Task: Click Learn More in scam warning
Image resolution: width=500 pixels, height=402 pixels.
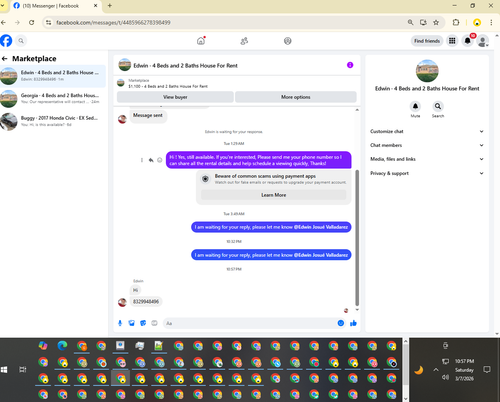Action: coord(273,195)
